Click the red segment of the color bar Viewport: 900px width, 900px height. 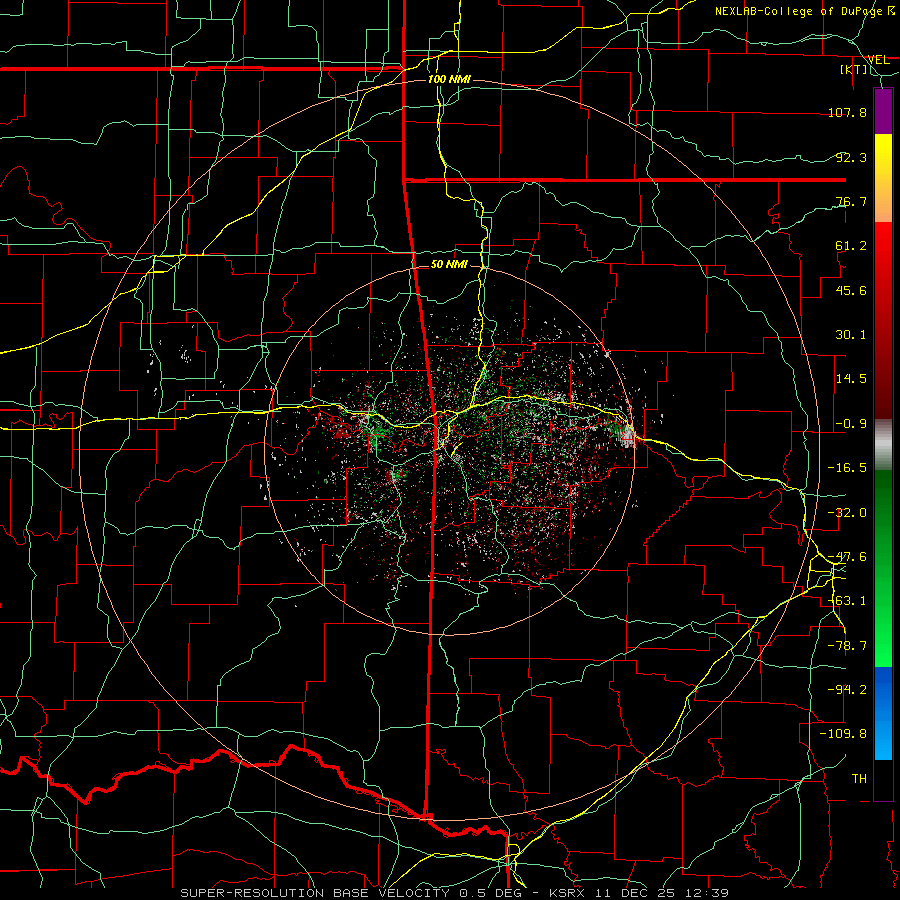883,320
